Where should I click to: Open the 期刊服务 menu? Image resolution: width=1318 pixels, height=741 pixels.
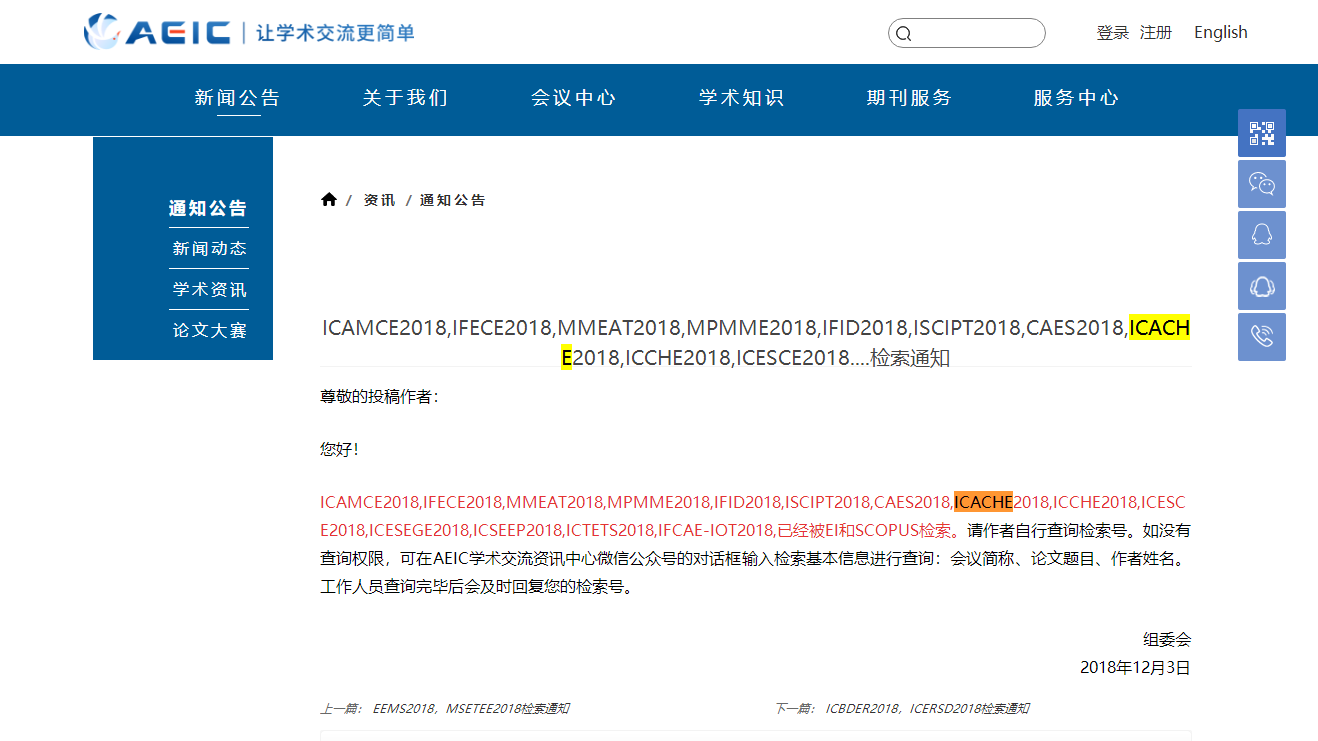(910, 98)
